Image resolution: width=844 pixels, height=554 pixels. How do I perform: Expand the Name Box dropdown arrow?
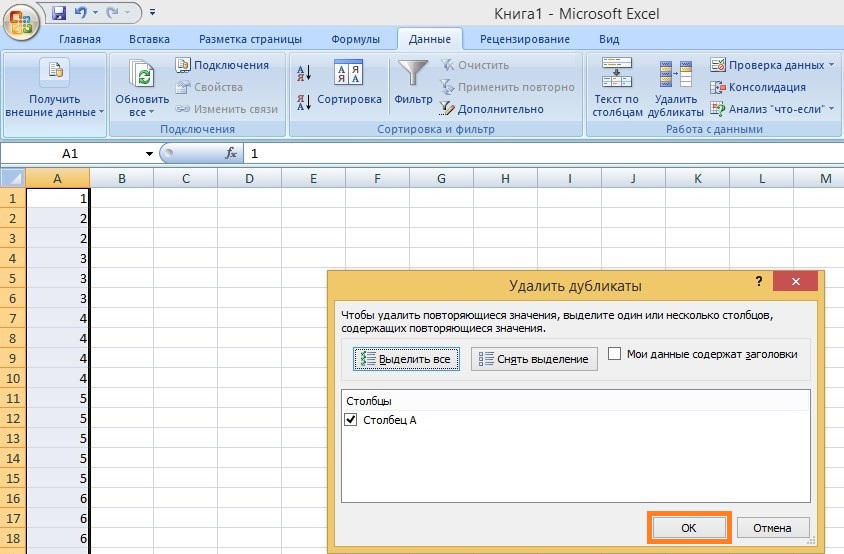(149, 154)
